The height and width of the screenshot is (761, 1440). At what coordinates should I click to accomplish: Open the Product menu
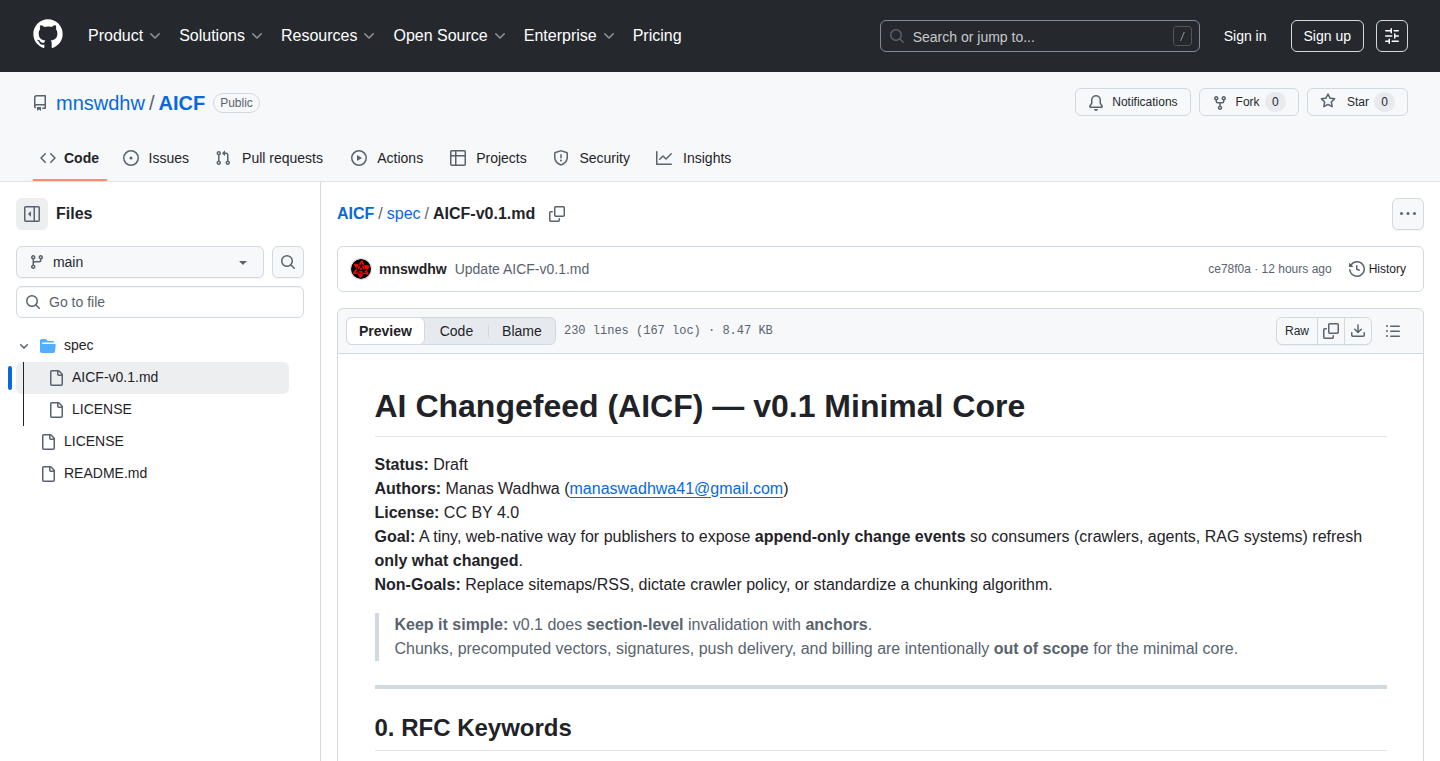point(124,36)
